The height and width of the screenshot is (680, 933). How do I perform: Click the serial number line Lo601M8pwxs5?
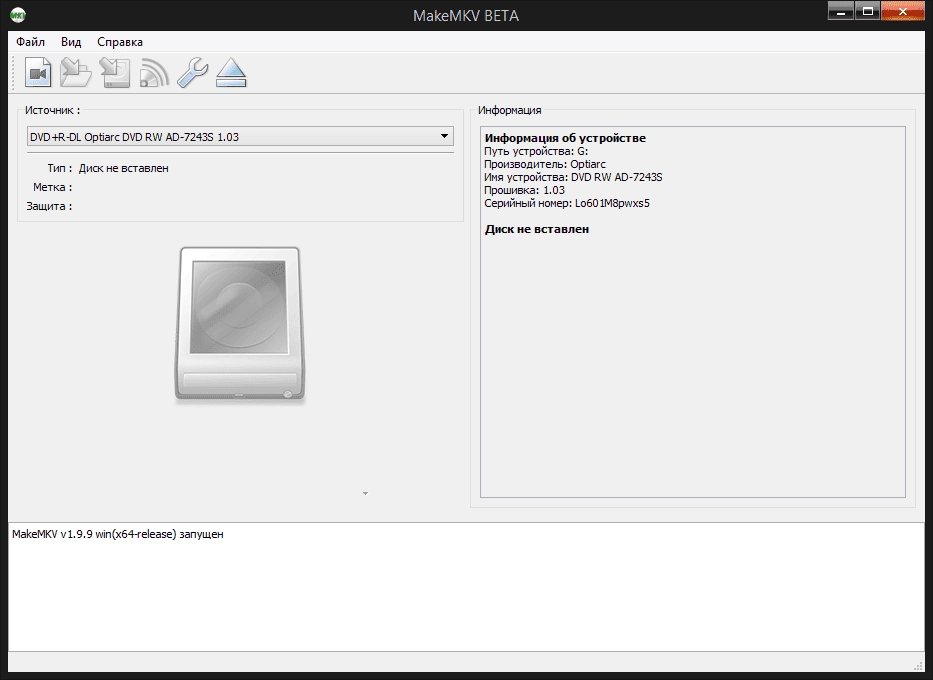[567, 203]
